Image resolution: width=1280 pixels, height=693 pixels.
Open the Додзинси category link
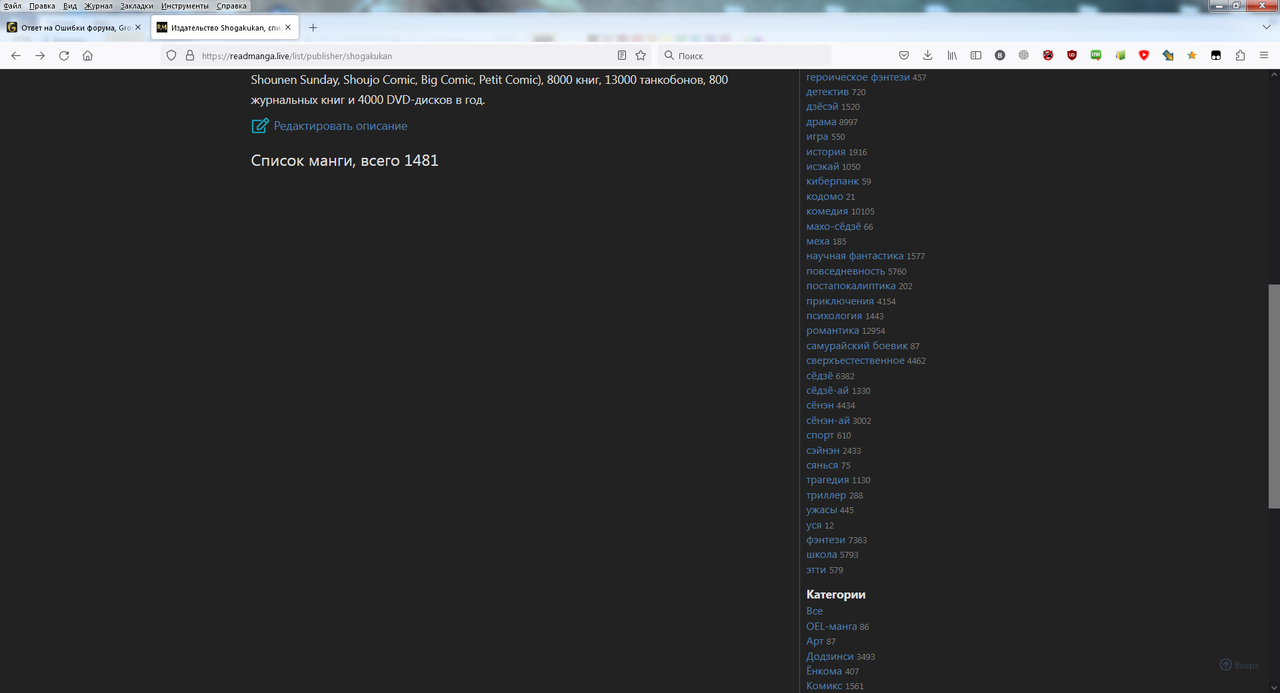(x=830, y=657)
